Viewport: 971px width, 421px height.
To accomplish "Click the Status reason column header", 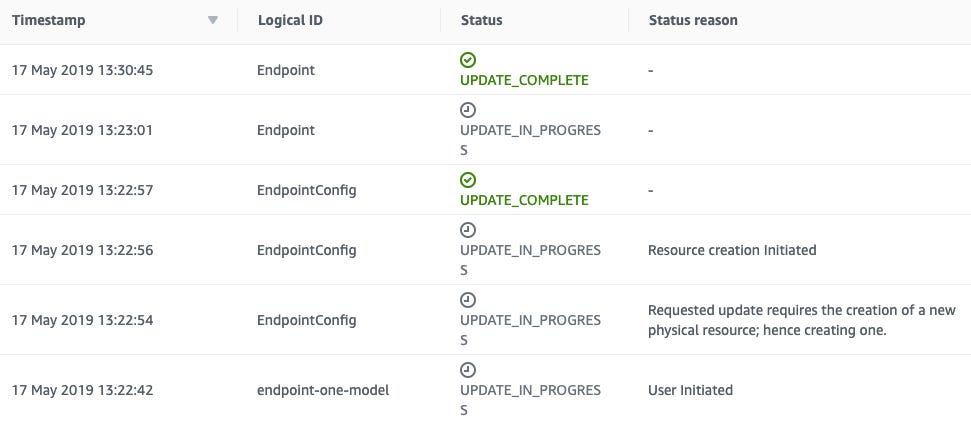I will tap(693, 20).
